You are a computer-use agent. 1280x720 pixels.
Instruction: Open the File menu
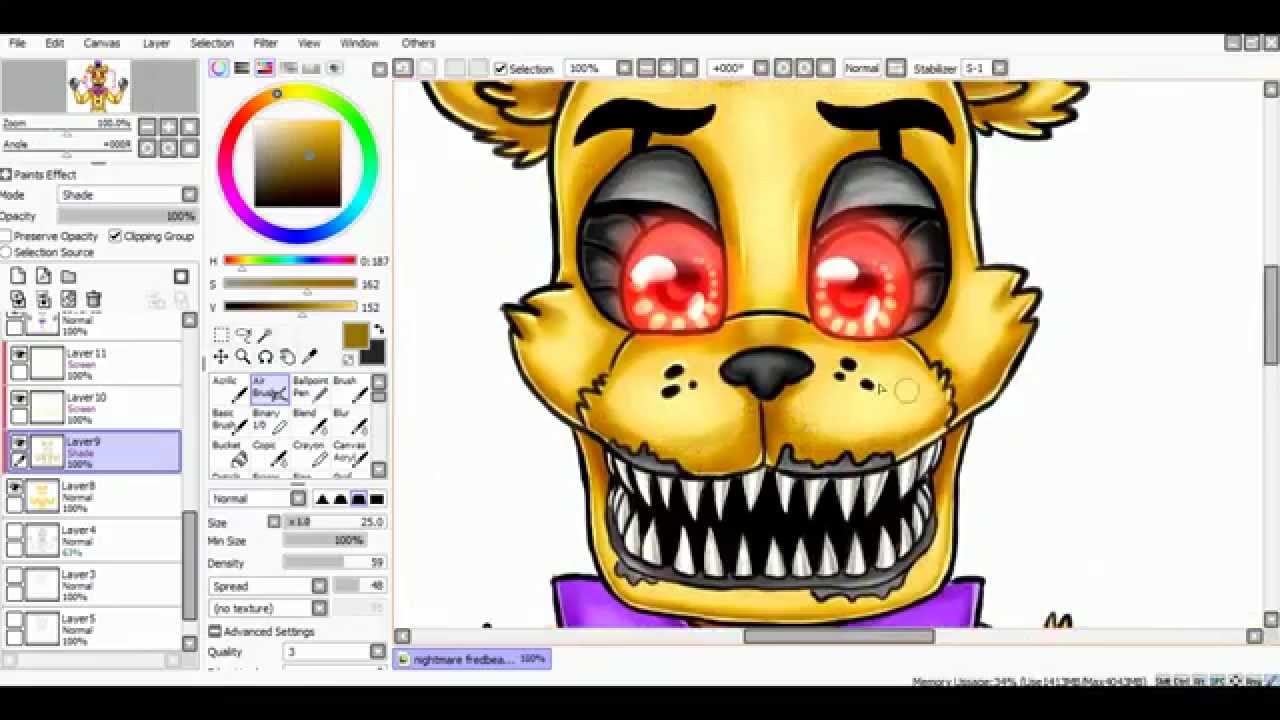click(17, 43)
